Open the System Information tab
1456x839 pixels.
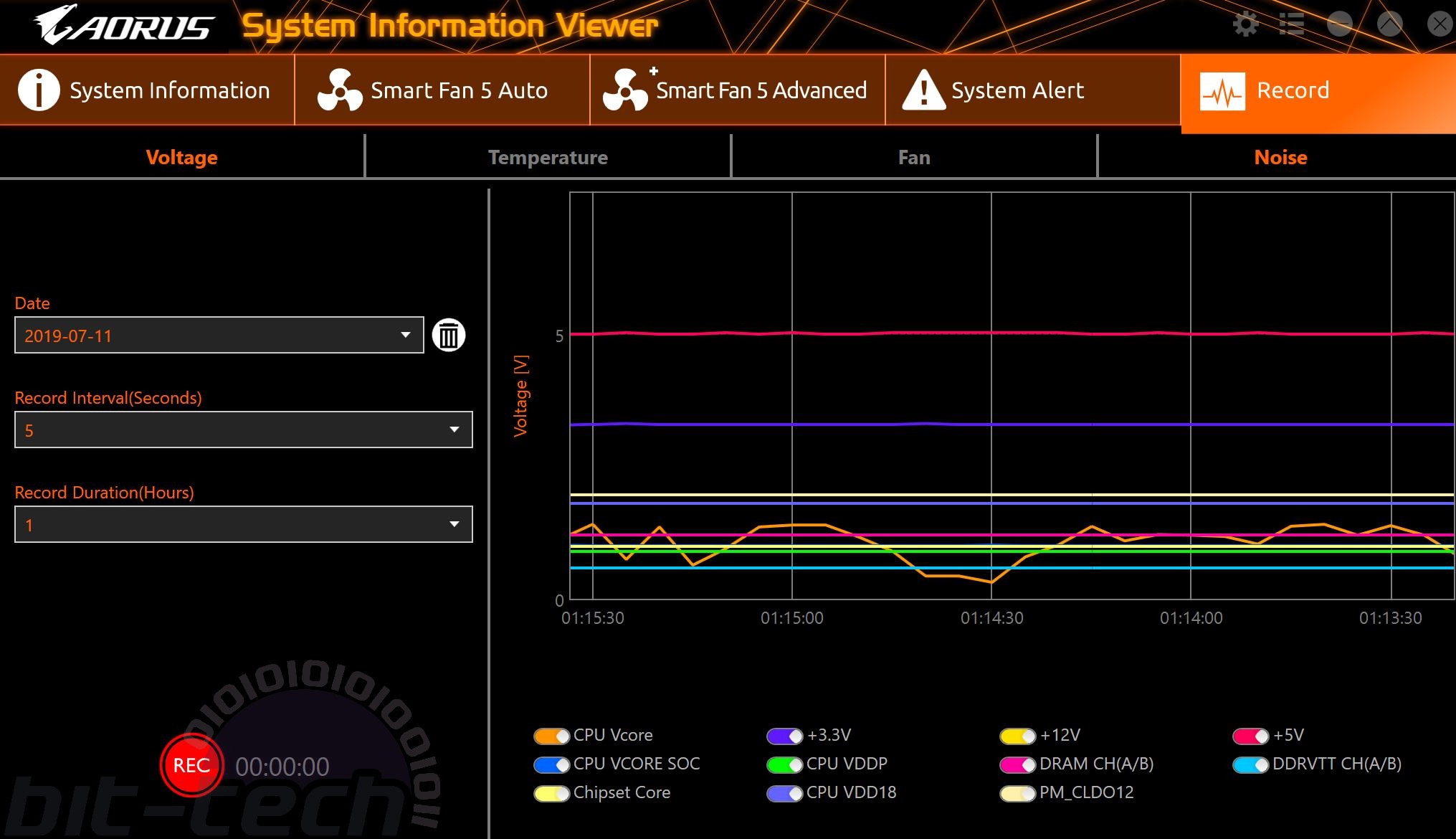pos(147,90)
